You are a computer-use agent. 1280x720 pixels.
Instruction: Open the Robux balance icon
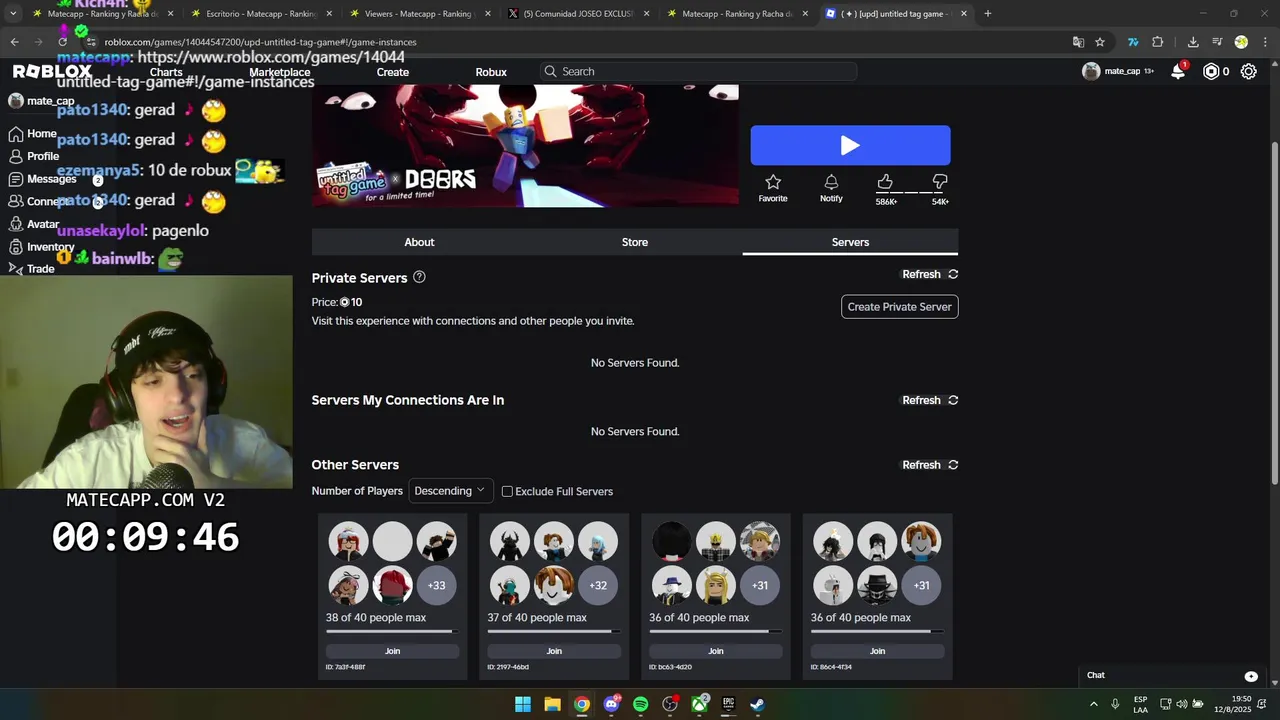click(1211, 71)
